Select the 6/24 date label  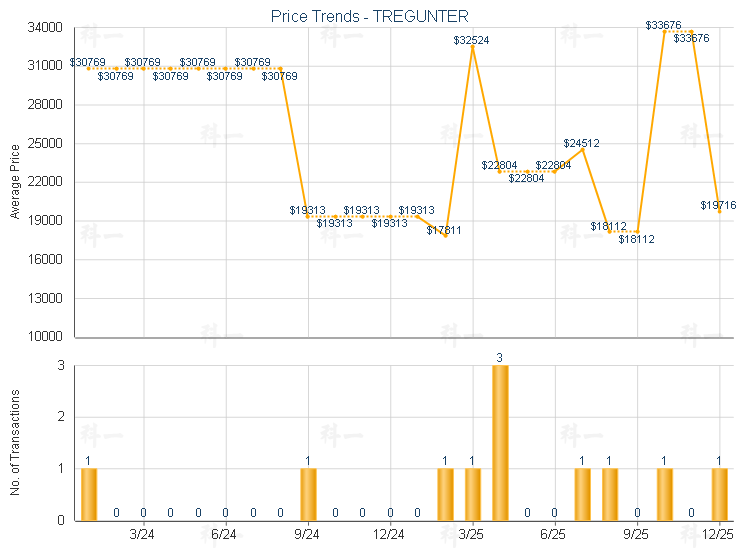[x=225, y=536]
